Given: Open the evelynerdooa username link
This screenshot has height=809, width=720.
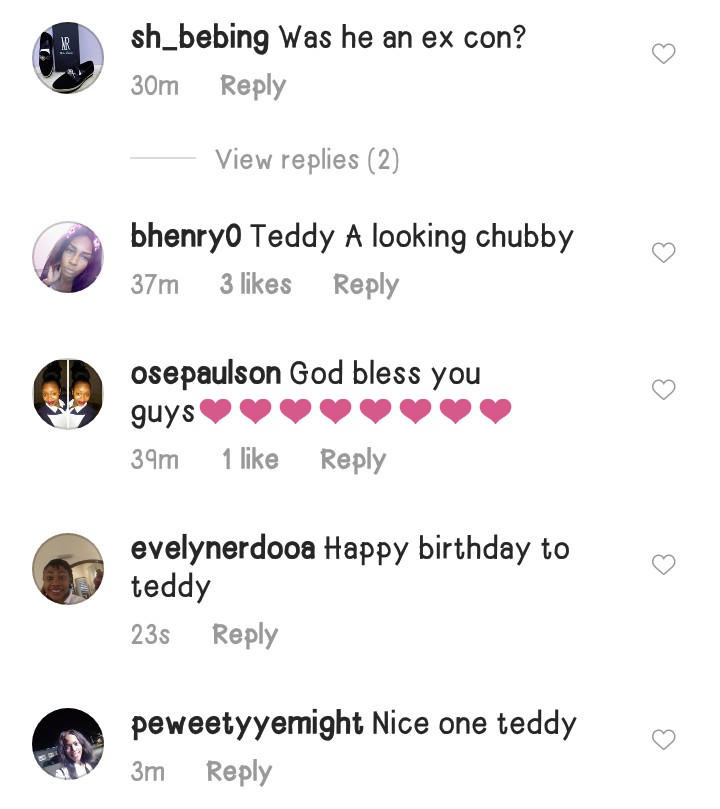Looking at the screenshot, I should 223,549.
